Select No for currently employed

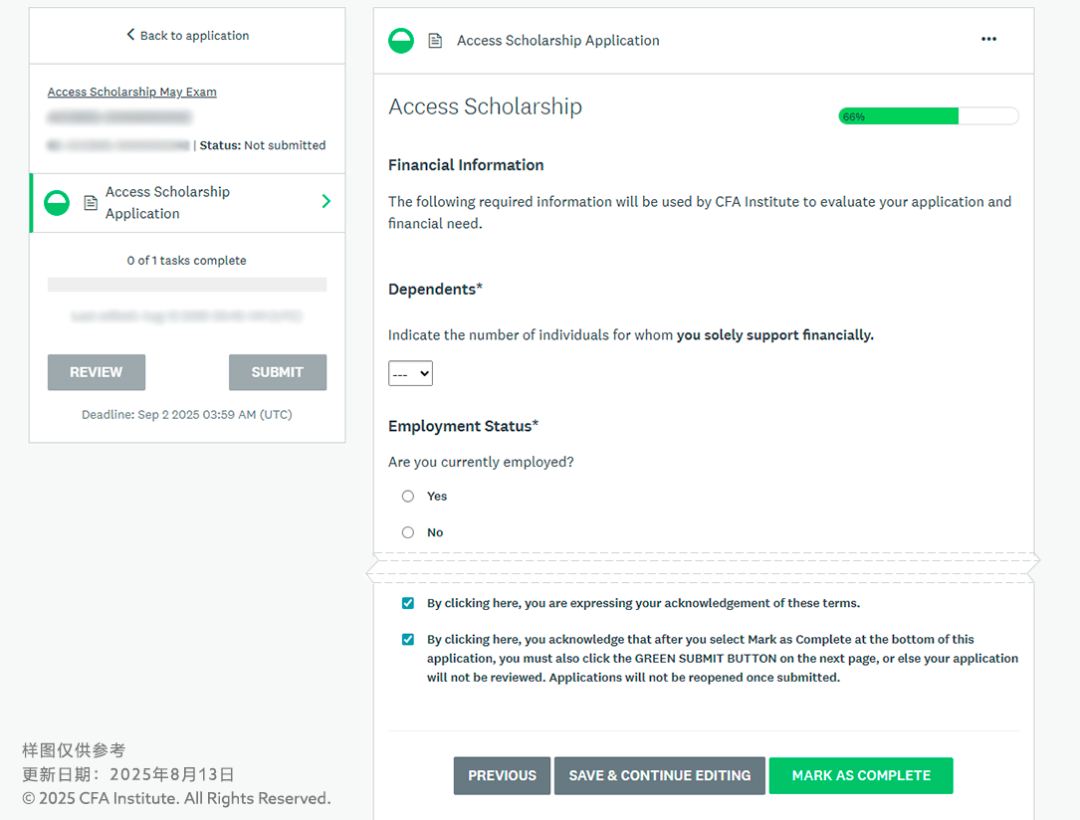tap(408, 533)
